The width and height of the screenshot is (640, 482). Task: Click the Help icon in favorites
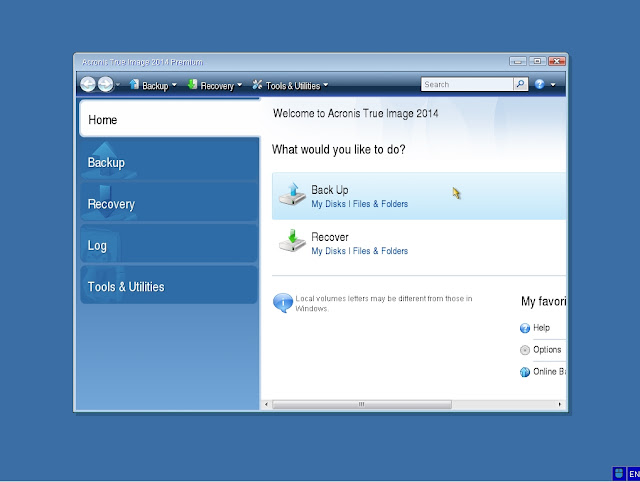pyautogui.click(x=525, y=328)
